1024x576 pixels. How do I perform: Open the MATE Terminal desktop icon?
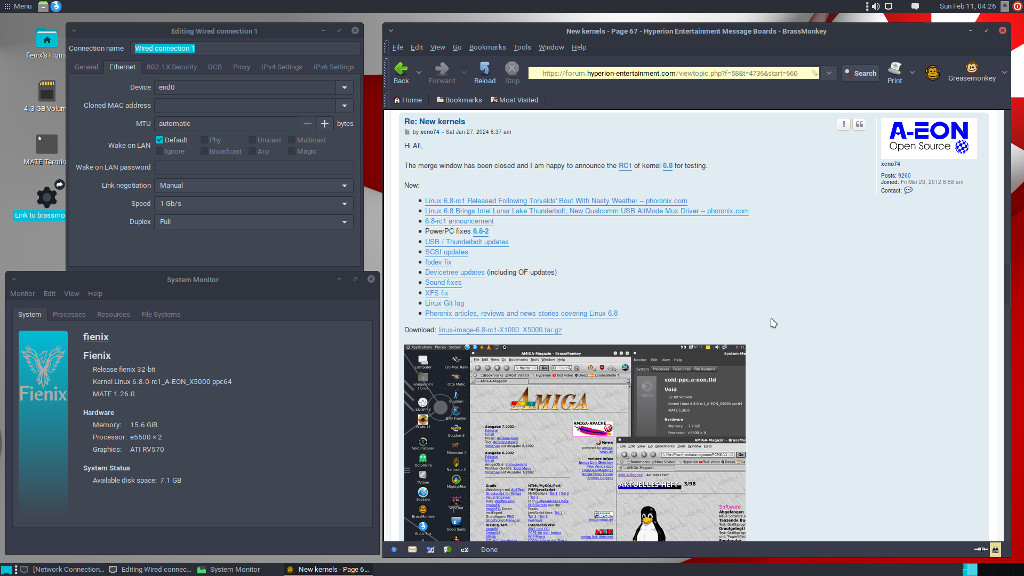(46, 144)
